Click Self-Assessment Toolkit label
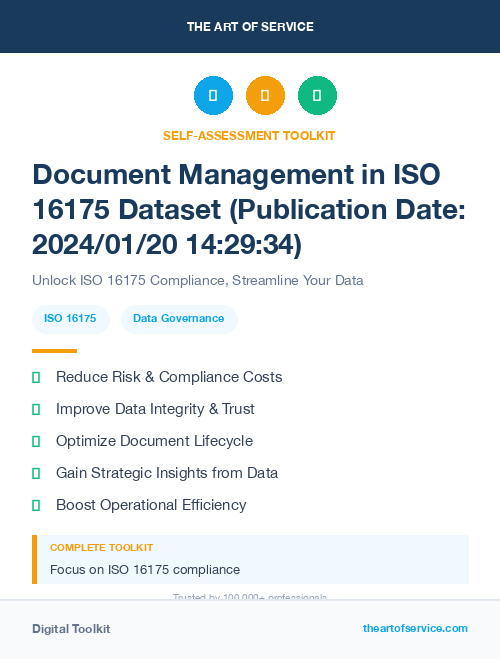The width and height of the screenshot is (500, 659). (x=249, y=136)
